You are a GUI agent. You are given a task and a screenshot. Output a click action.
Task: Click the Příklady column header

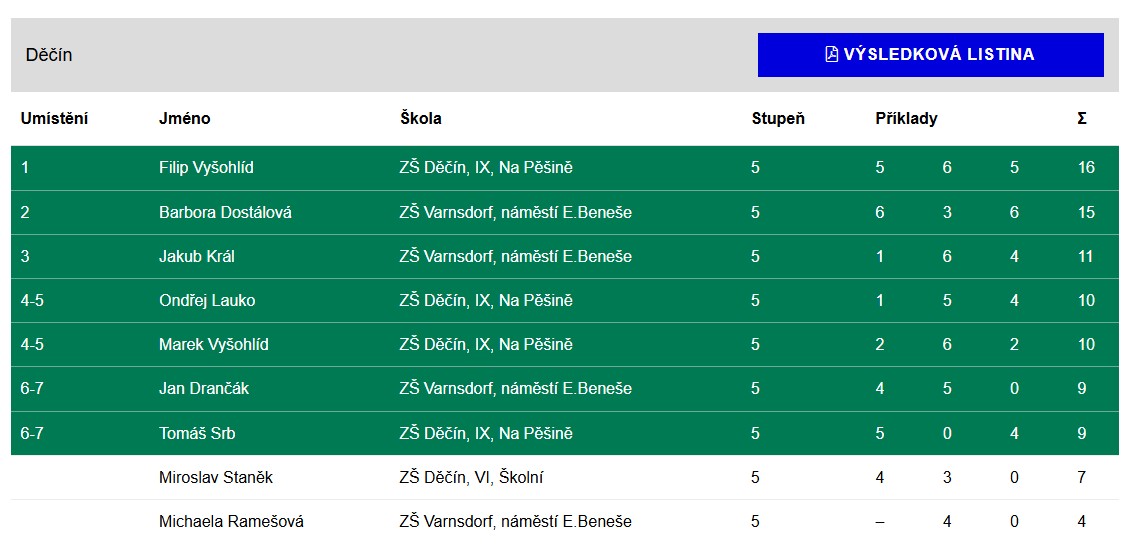click(906, 118)
